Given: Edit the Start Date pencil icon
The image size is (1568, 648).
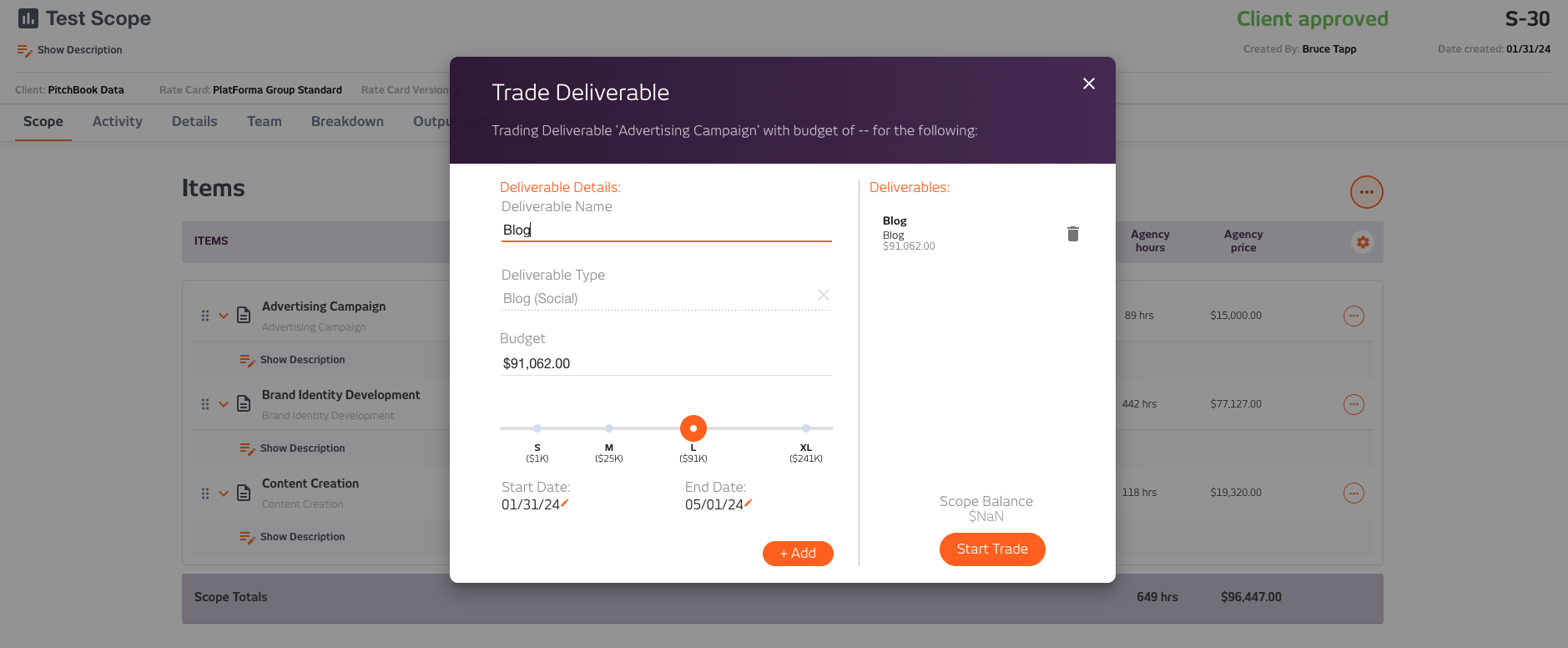Looking at the screenshot, I should (565, 503).
